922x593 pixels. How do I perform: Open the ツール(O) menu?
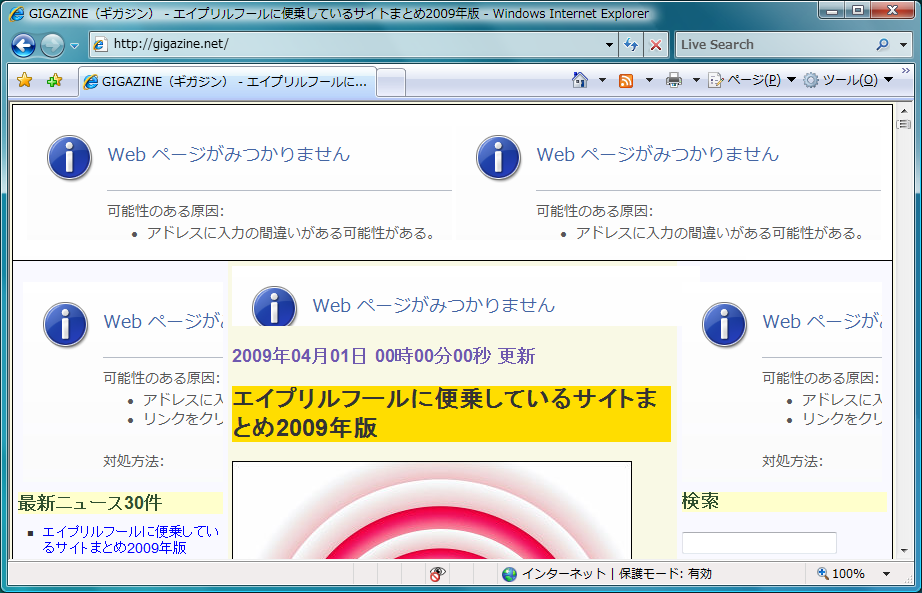click(x=848, y=80)
